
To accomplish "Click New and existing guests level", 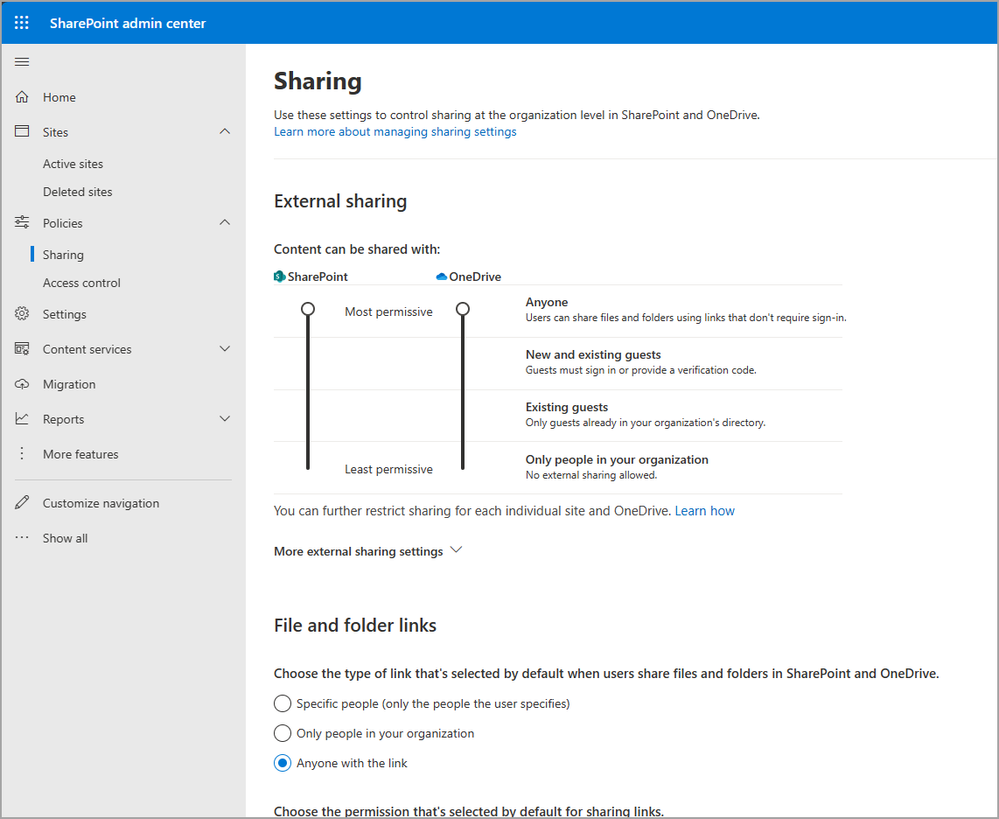I will (593, 354).
